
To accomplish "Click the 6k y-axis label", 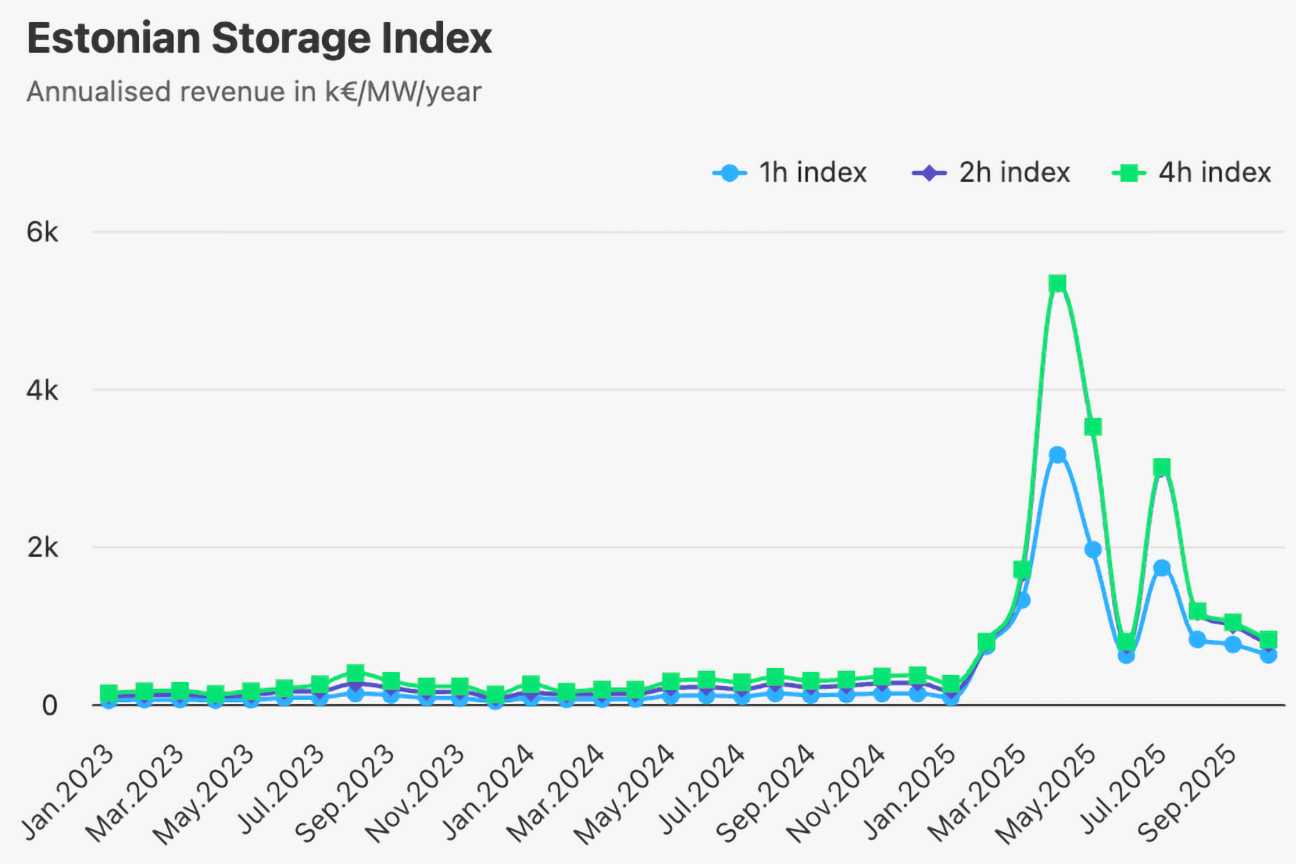I will (44, 232).
